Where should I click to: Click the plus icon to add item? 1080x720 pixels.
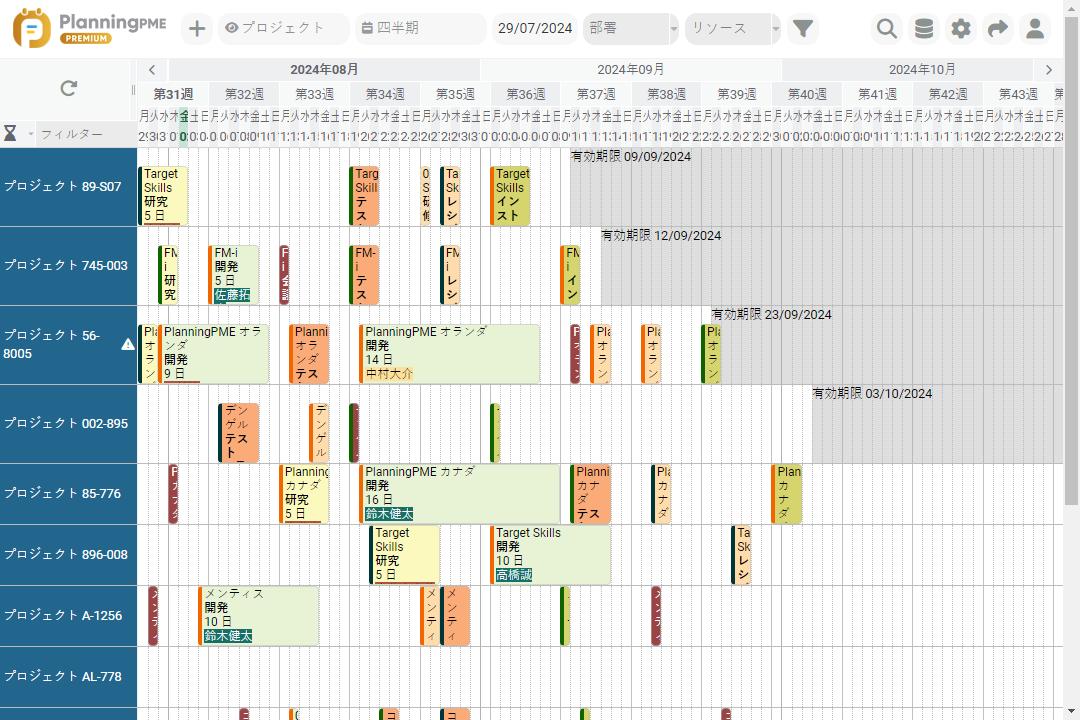click(x=197, y=29)
